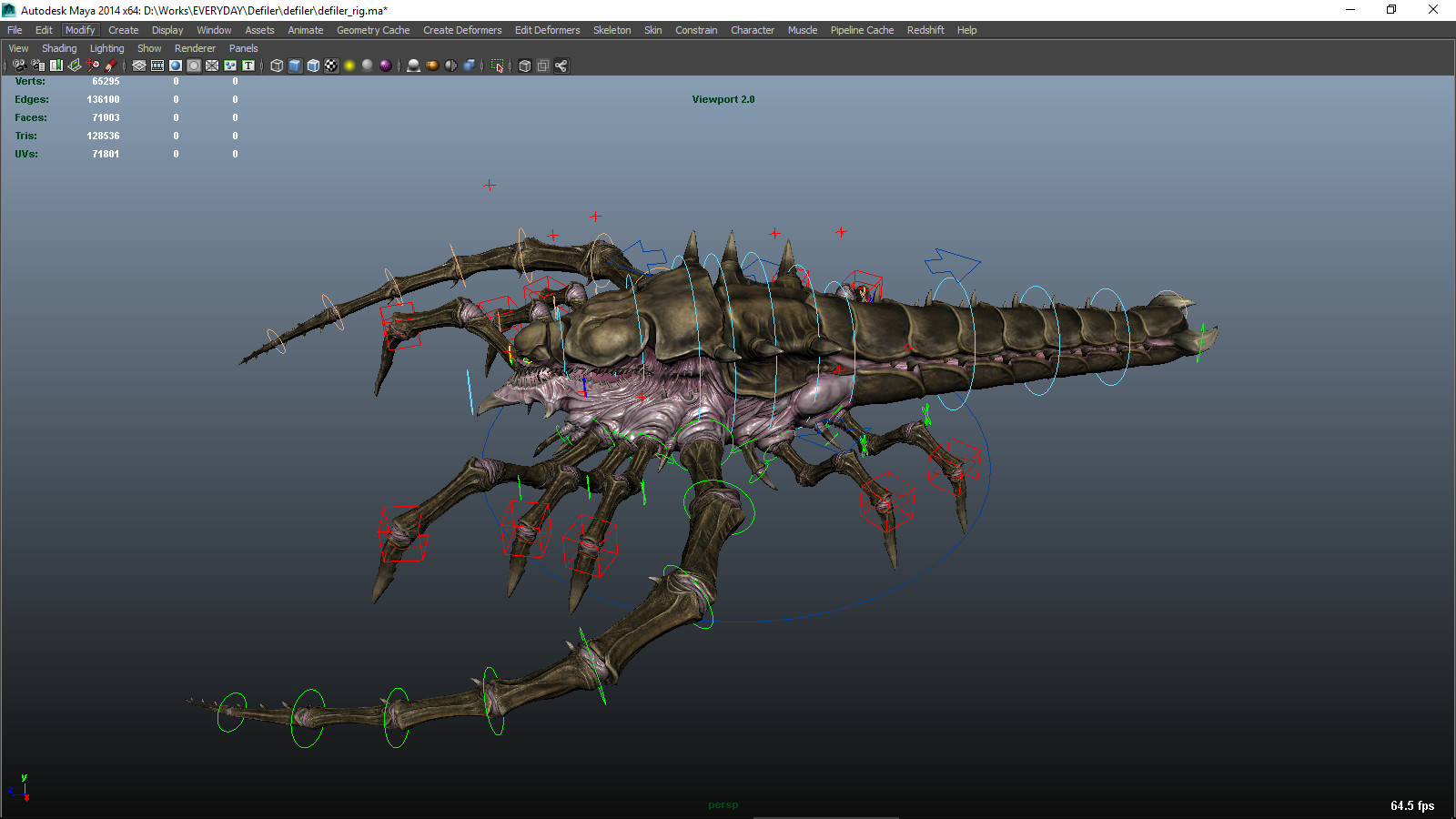This screenshot has height=819, width=1456.
Task: Open the Renderer panel menu
Action: click(x=195, y=47)
